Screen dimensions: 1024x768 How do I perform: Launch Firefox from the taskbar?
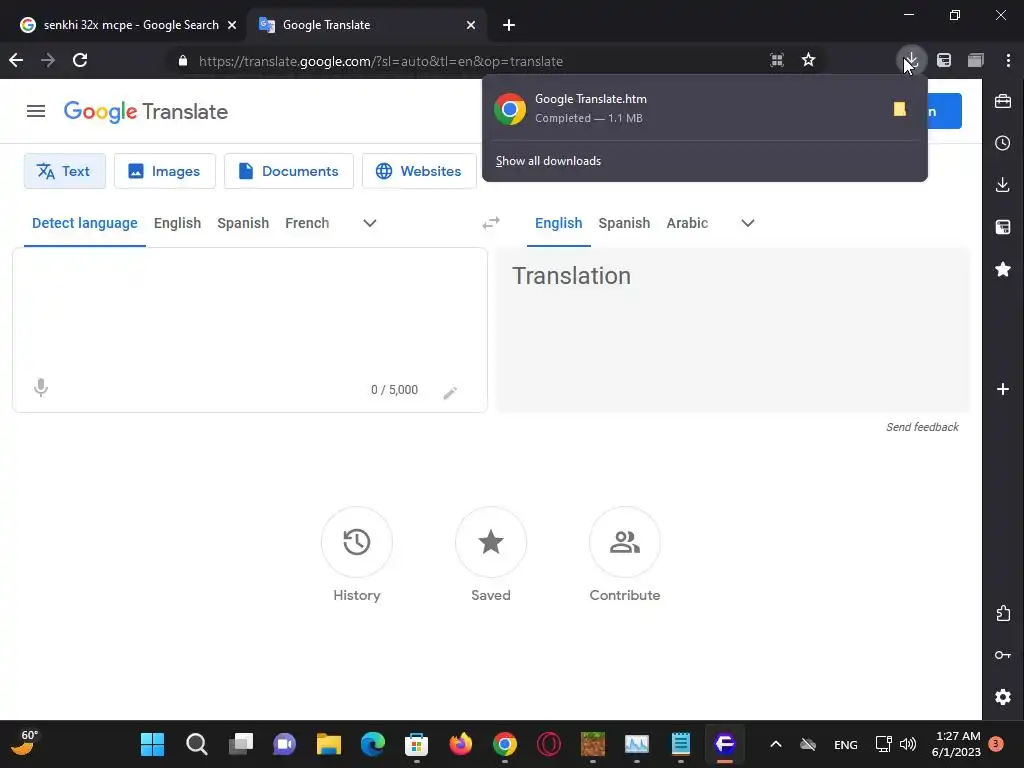point(460,744)
